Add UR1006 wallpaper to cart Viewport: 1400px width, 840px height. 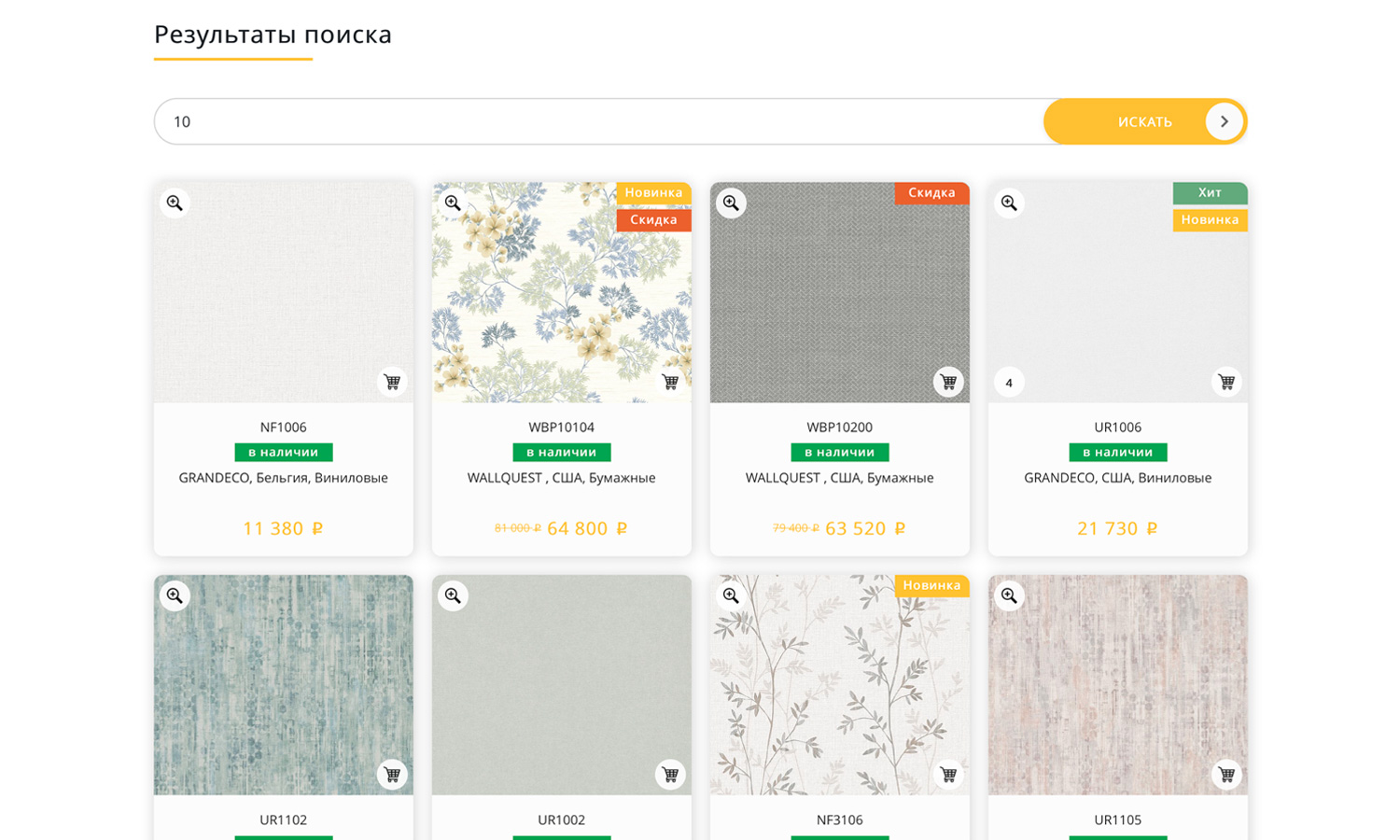pos(1226,382)
